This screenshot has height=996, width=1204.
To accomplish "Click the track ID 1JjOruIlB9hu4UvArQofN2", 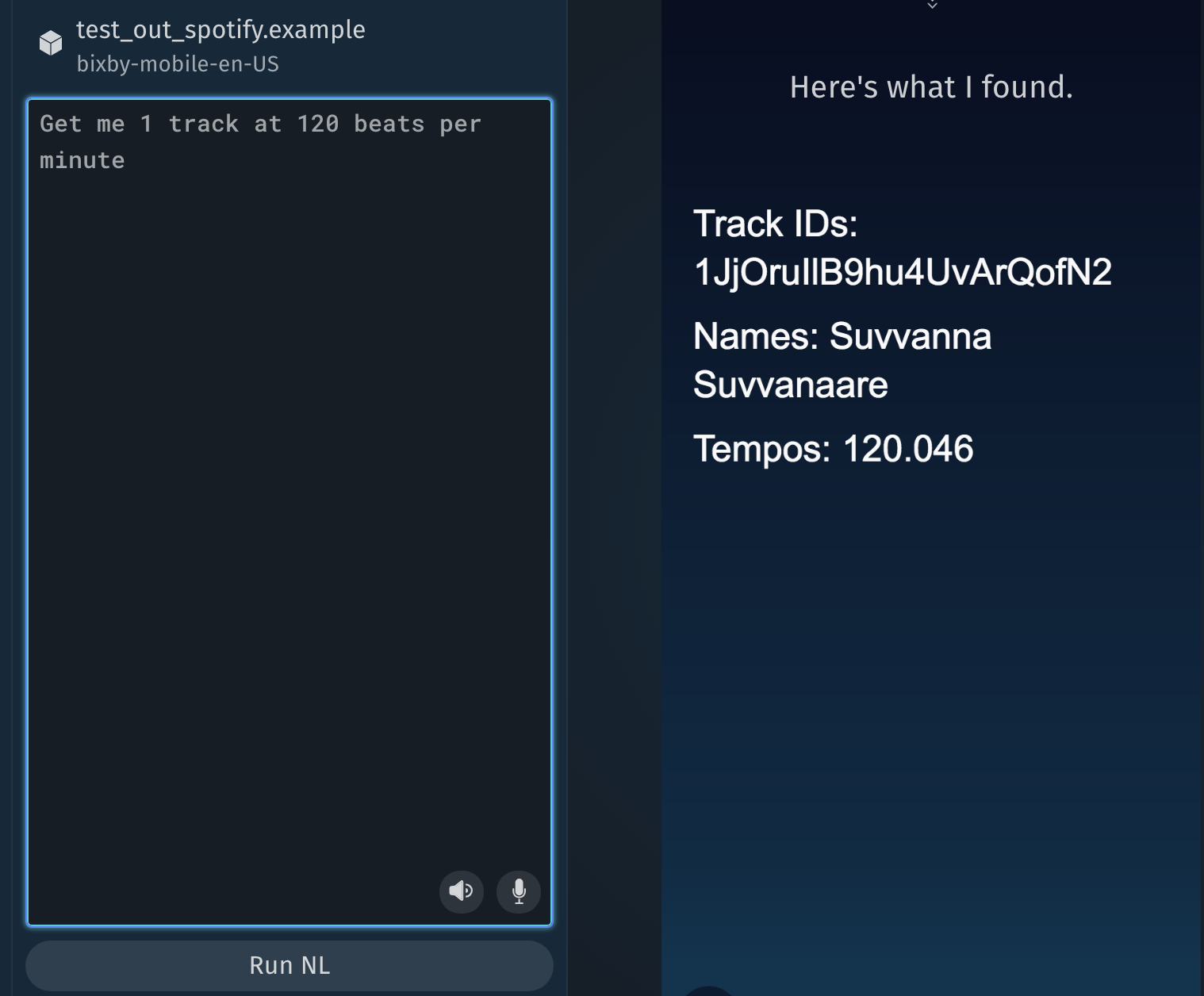I will point(904,273).
